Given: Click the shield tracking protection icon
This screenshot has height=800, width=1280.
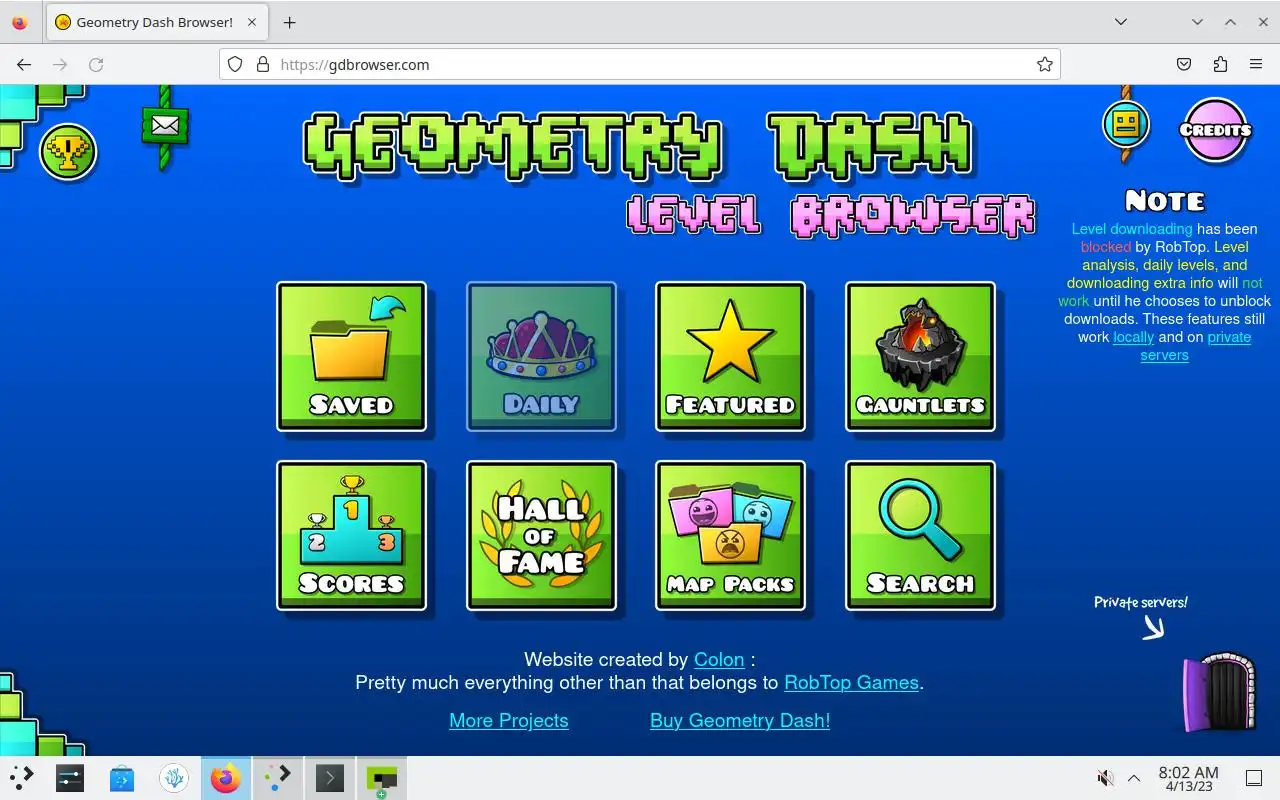Looking at the screenshot, I should click(x=235, y=64).
